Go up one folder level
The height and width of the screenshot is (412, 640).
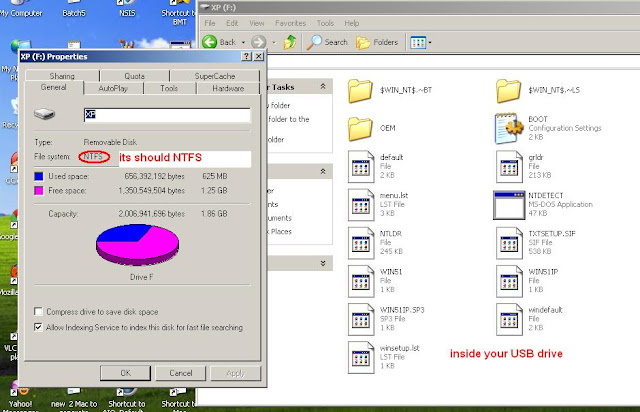click(x=290, y=42)
